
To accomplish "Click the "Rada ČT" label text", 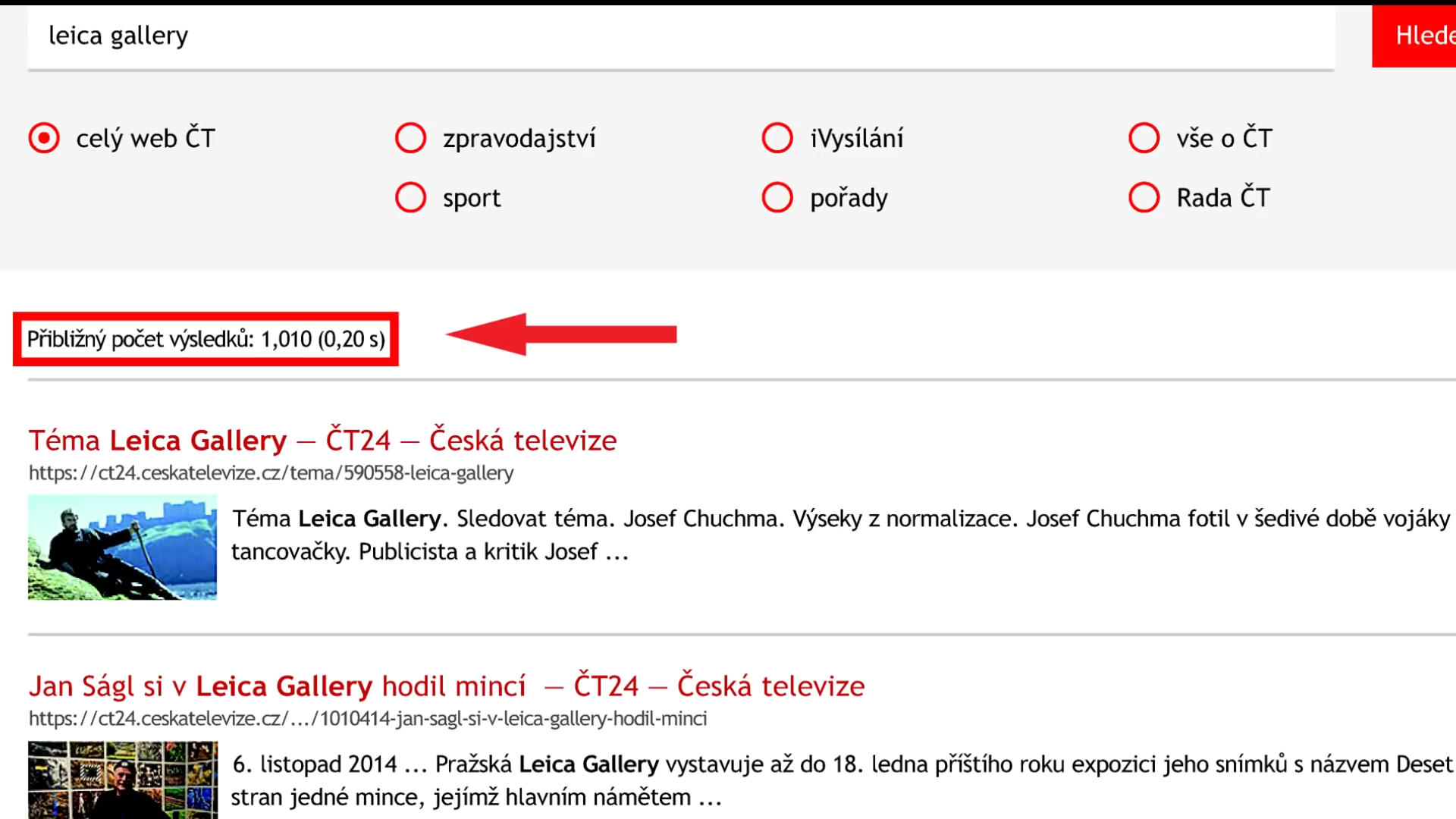I will coord(1223,198).
